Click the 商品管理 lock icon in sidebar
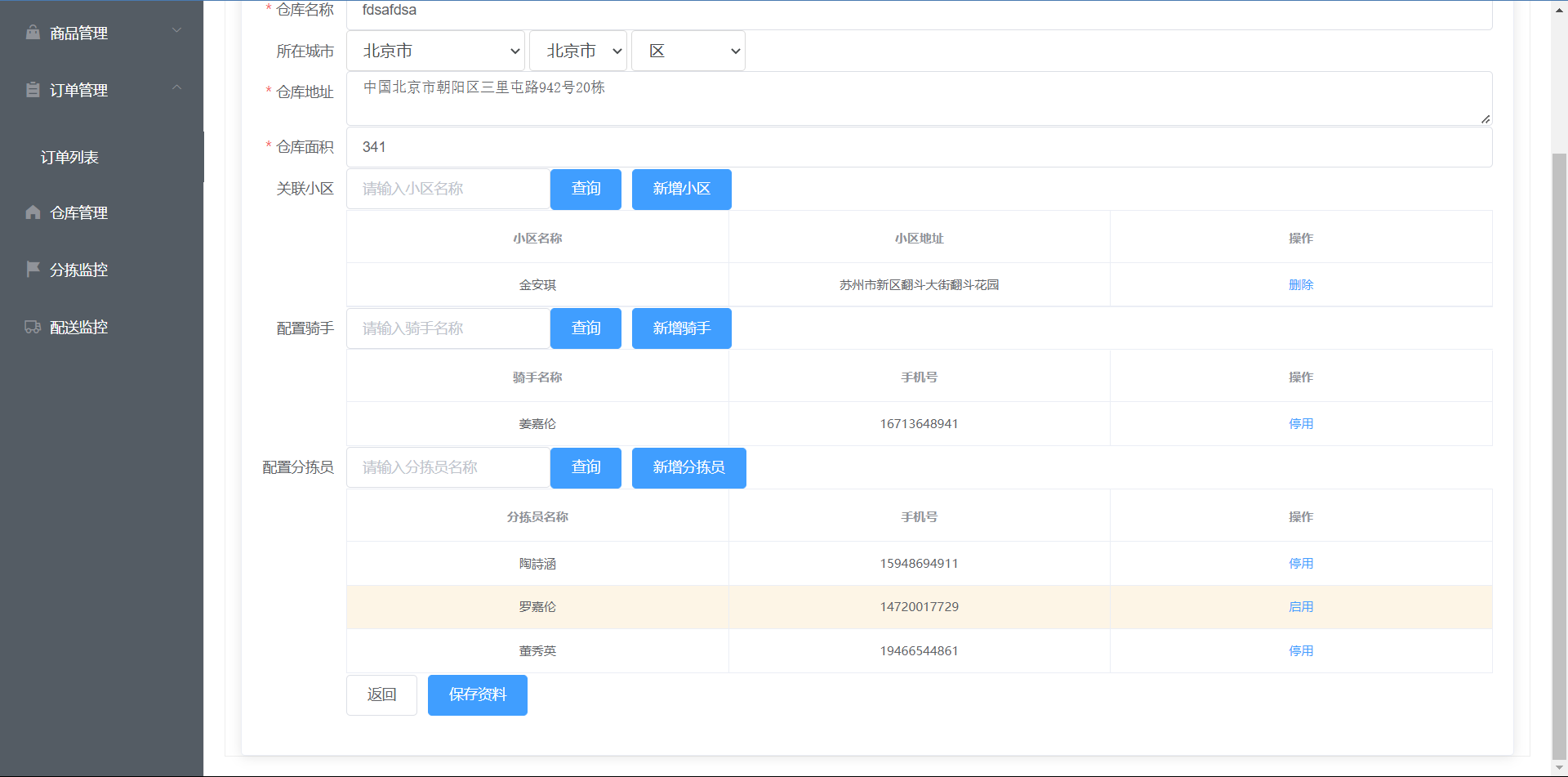Screen dimensions: 1568x777 point(33,33)
